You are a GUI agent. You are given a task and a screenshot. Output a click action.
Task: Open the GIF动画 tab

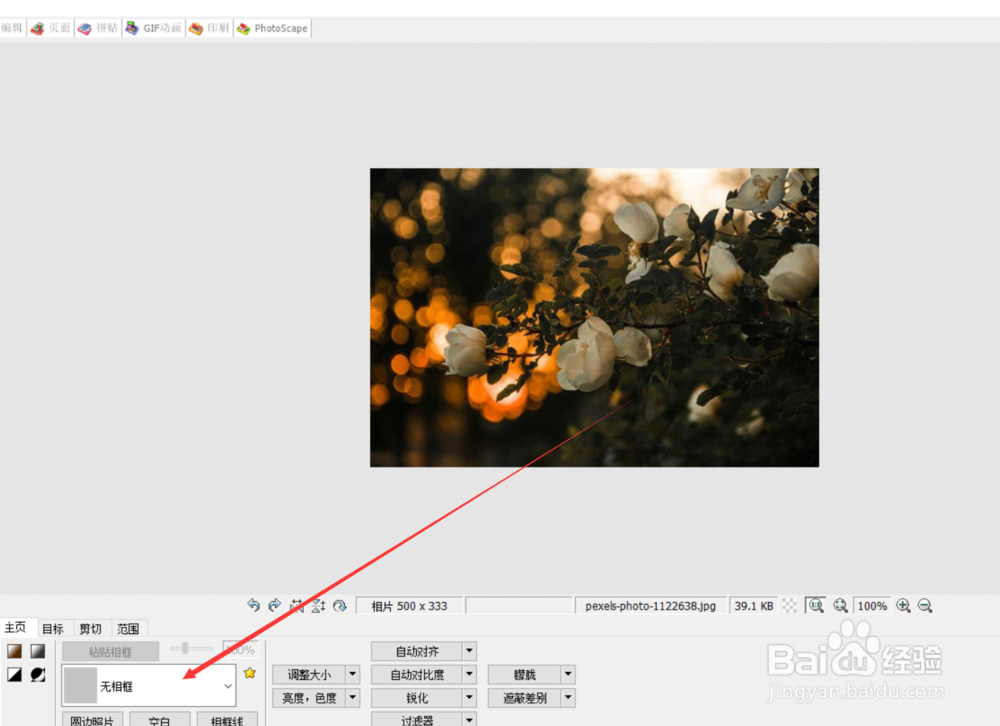click(x=154, y=28)
